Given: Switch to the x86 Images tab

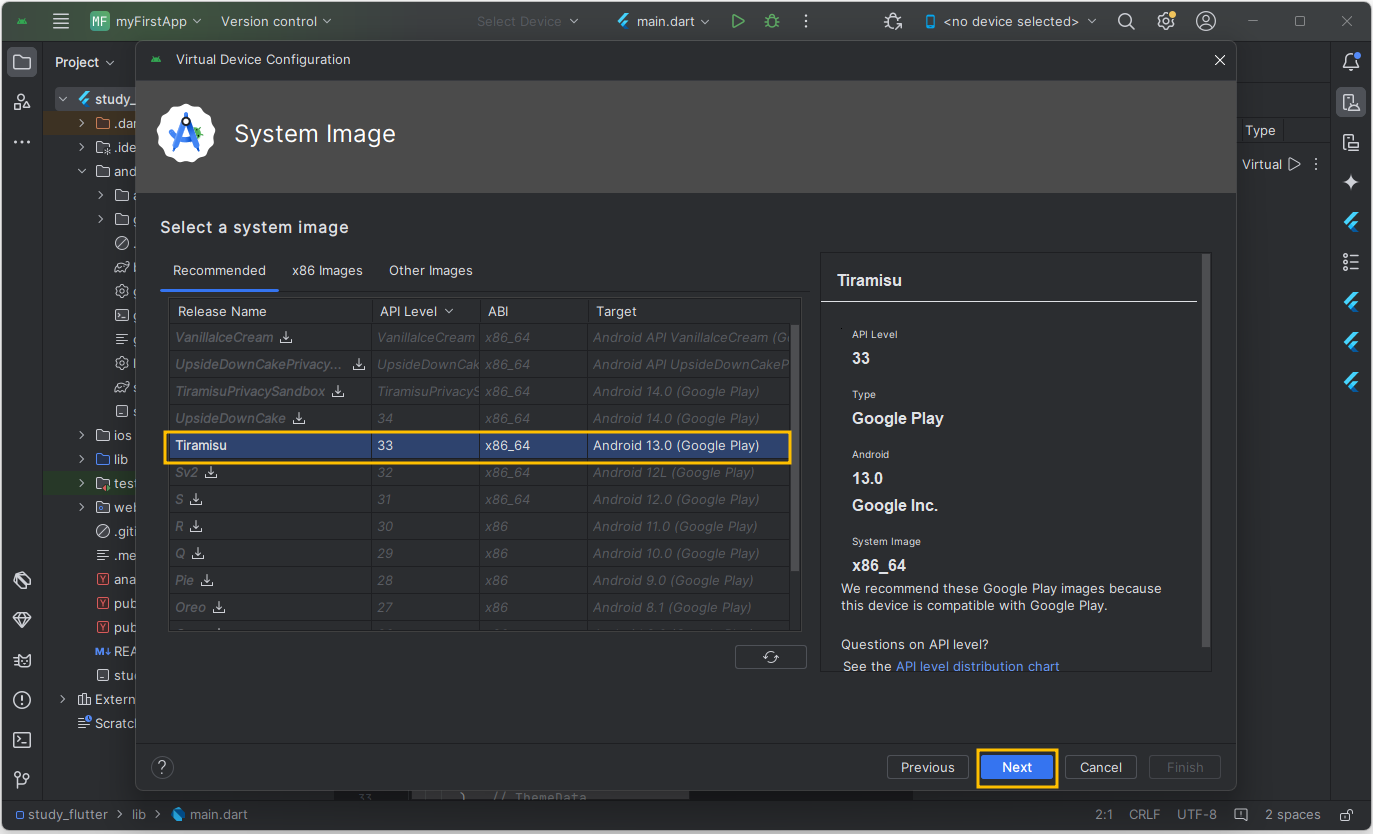Looking at the screenshot, I should click(327, 270).
